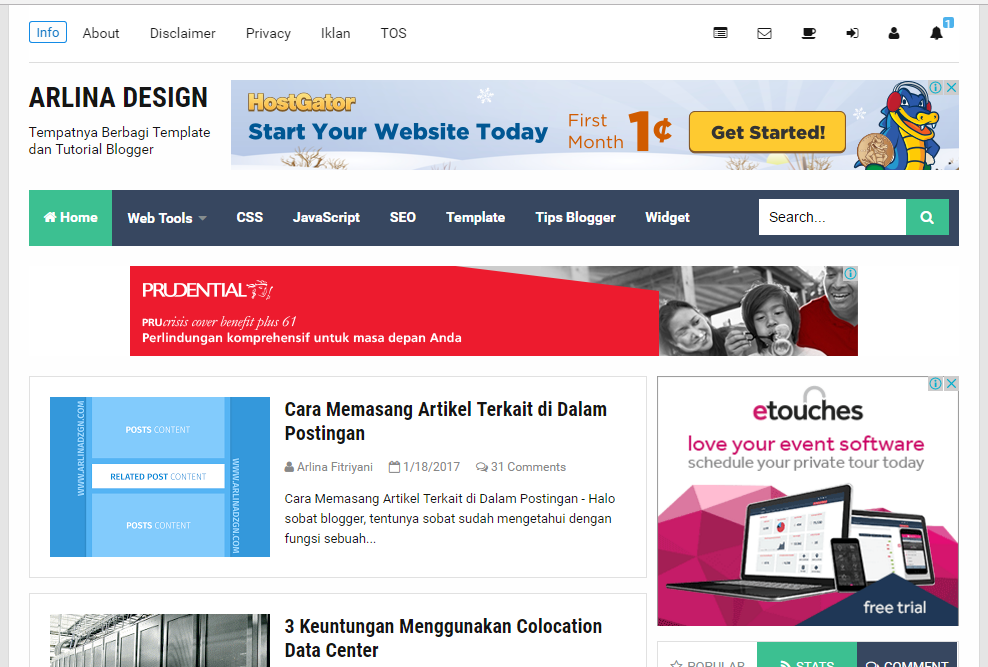
Task: Open the Disclaimer page link
Action: [x=183, y=33]
